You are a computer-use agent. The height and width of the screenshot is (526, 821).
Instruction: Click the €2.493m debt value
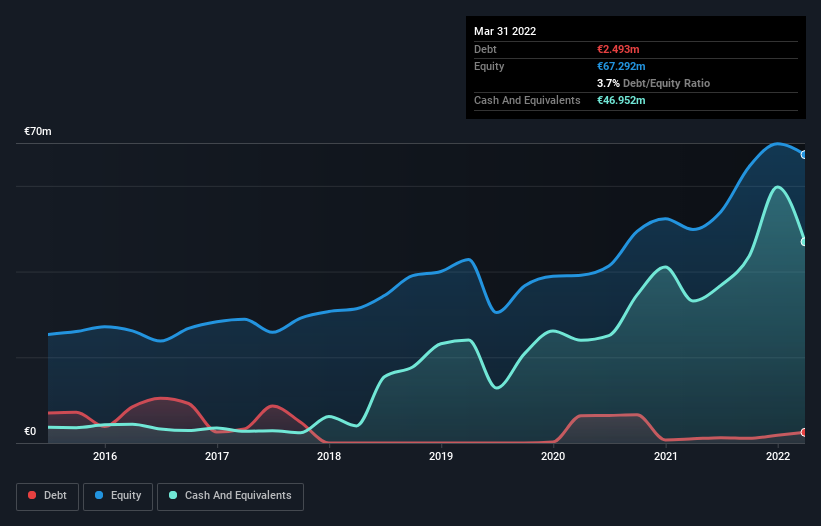coord(618,49)
